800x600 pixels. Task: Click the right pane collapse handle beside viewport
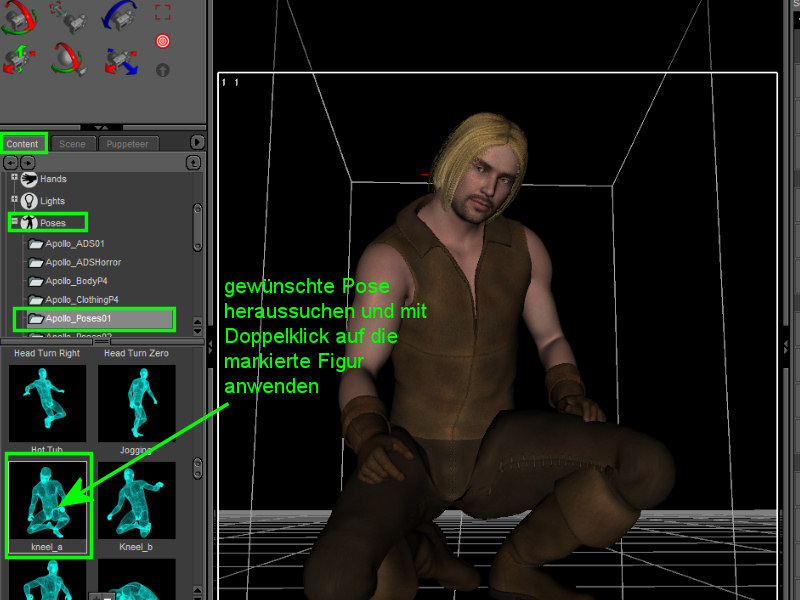coord(786,347)
